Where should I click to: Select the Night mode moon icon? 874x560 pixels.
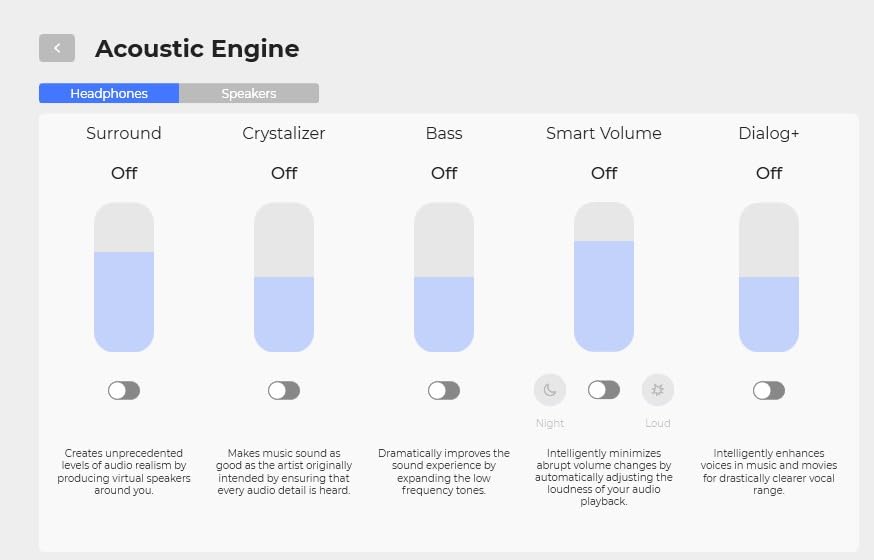[x=550, y=390]
